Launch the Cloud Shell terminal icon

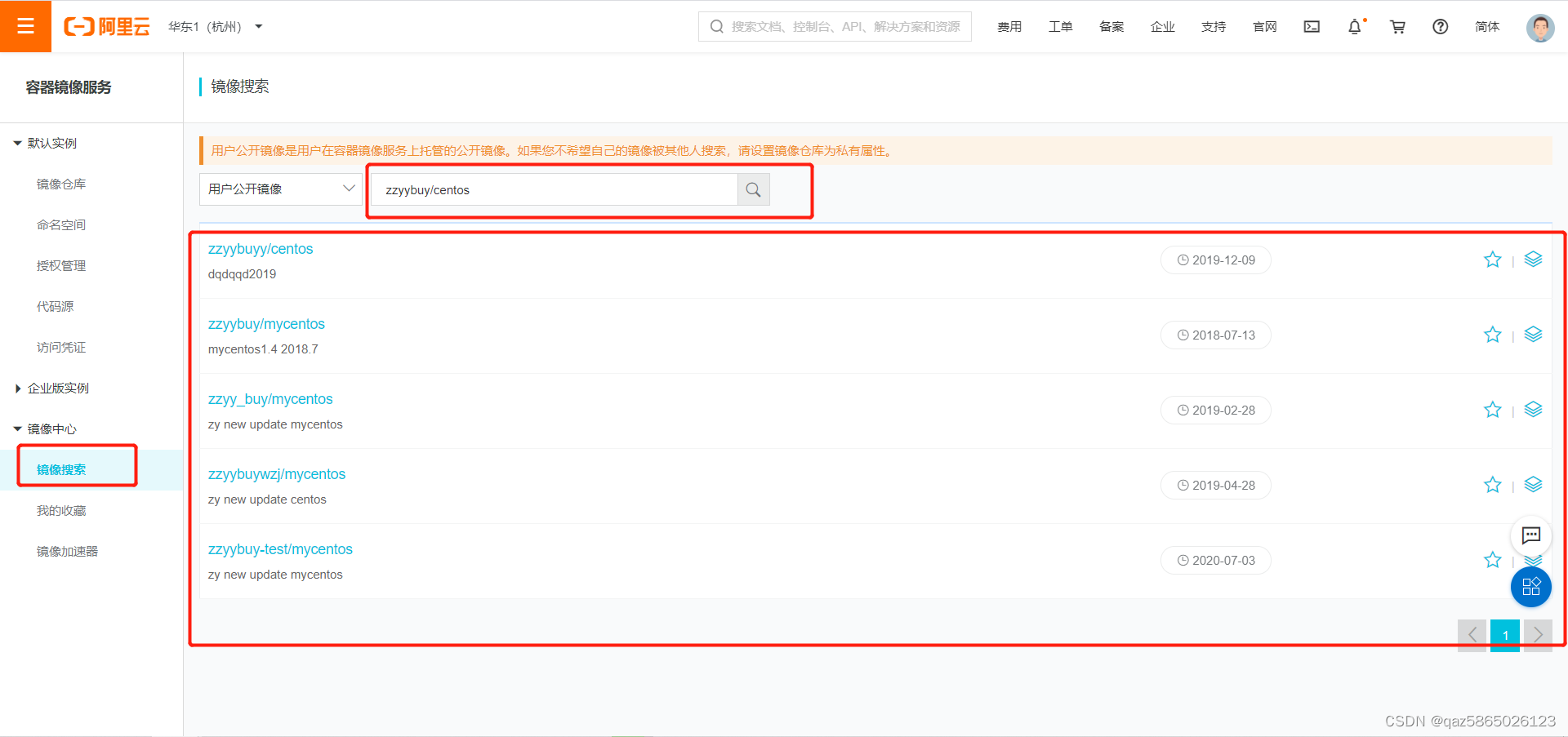(x=1312, y=27)
